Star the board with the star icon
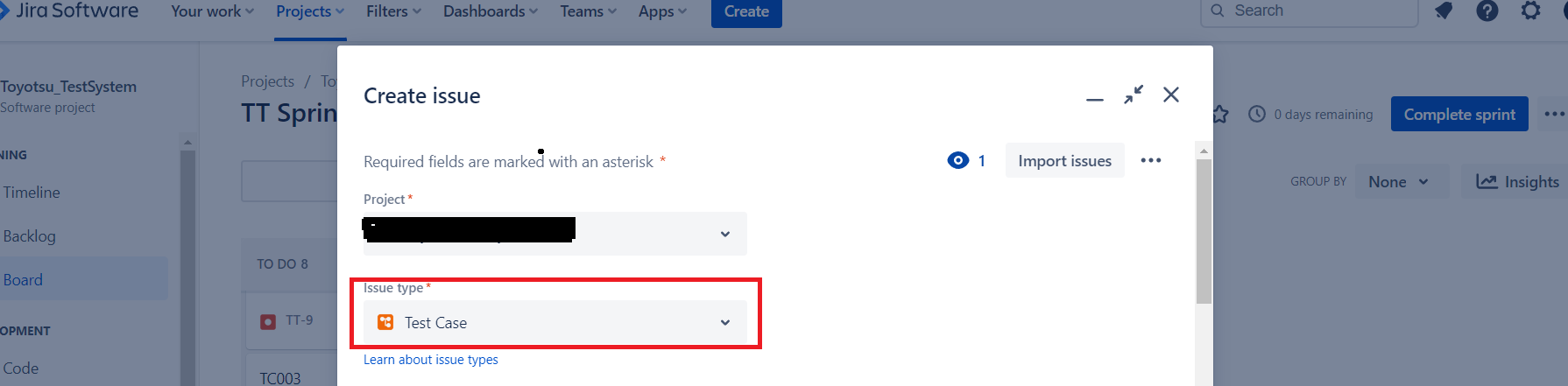The width and height of the screenshot is (1568, 386). (1220, 115)
